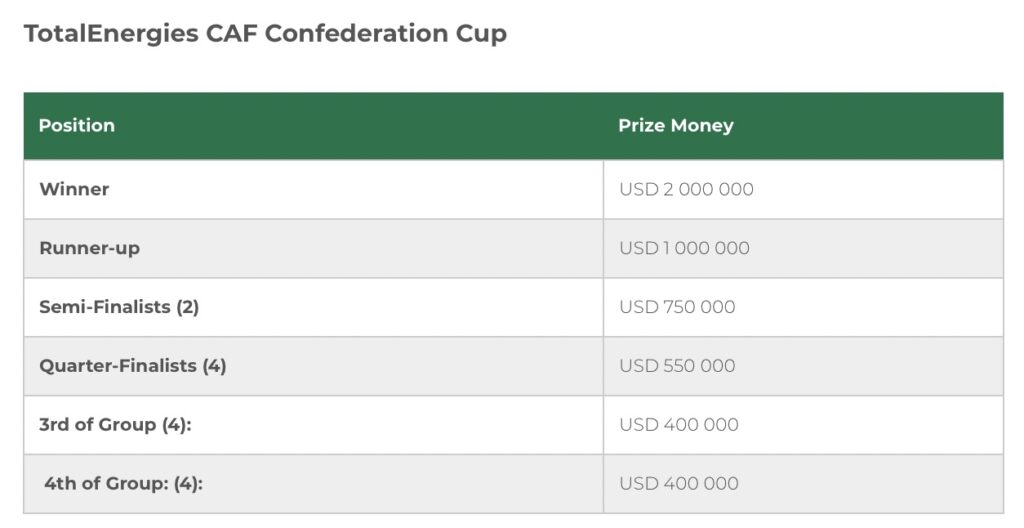1024x528 pixels.
Task: Click the word 'Cup' in the heading
Action: coord(483,34)
